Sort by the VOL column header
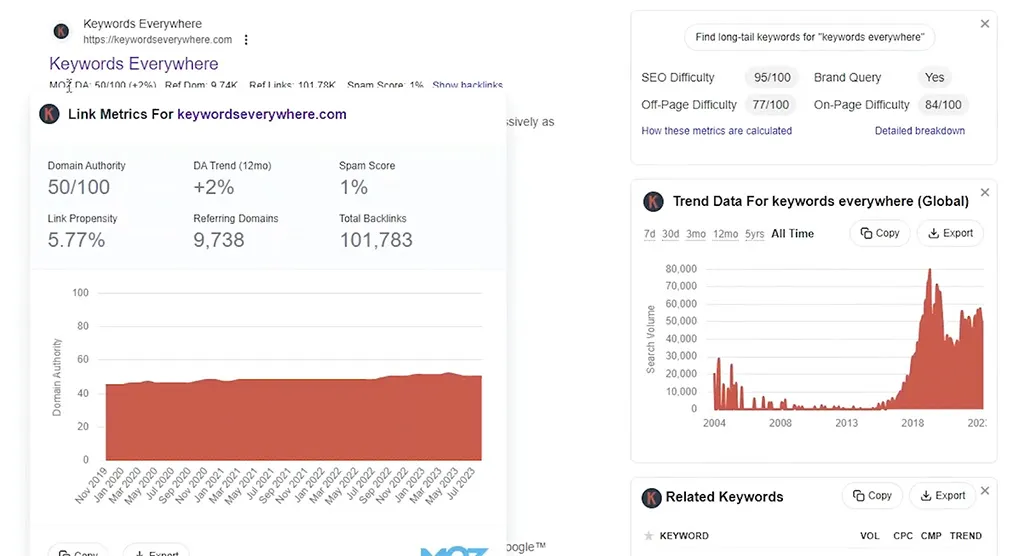Image resolution: width=1028 pixels, height=556 pixels. click(869, 536)
